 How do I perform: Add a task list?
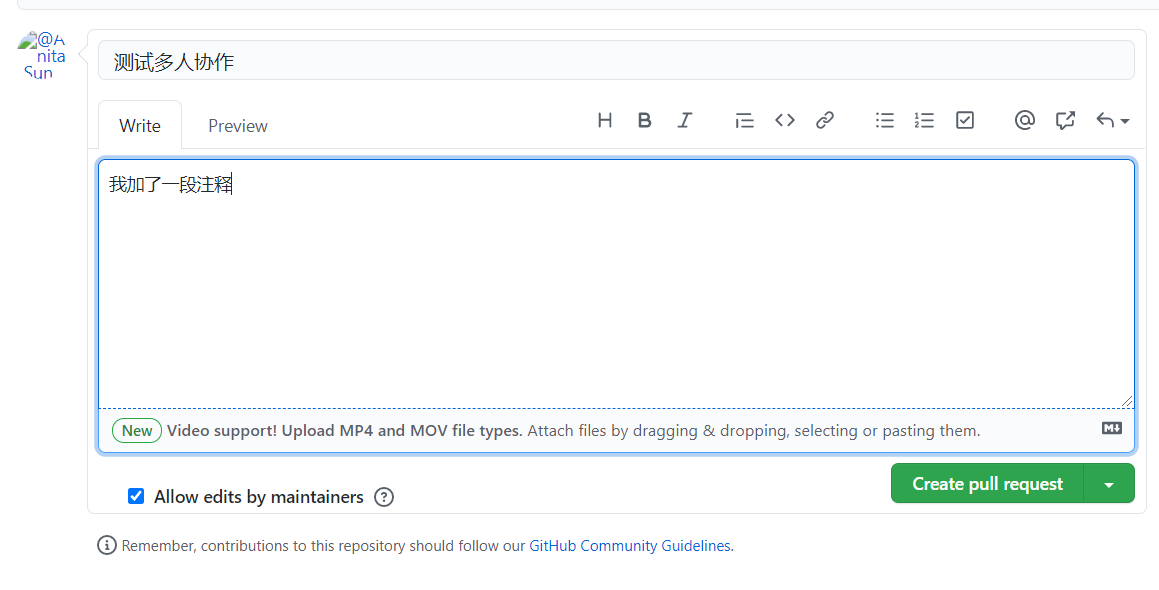[x=965, y=121]
